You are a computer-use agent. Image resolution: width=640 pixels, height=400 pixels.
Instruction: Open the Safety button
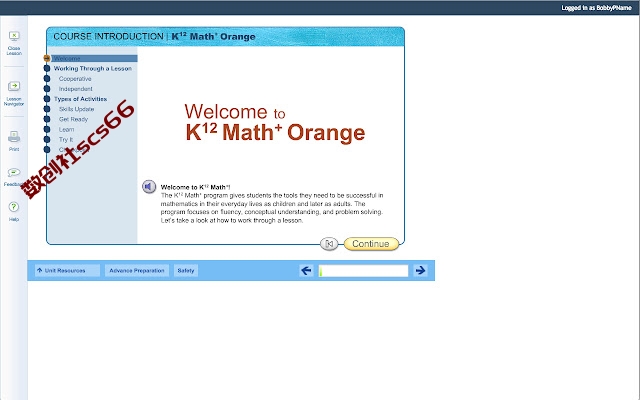tap(186, 271)
